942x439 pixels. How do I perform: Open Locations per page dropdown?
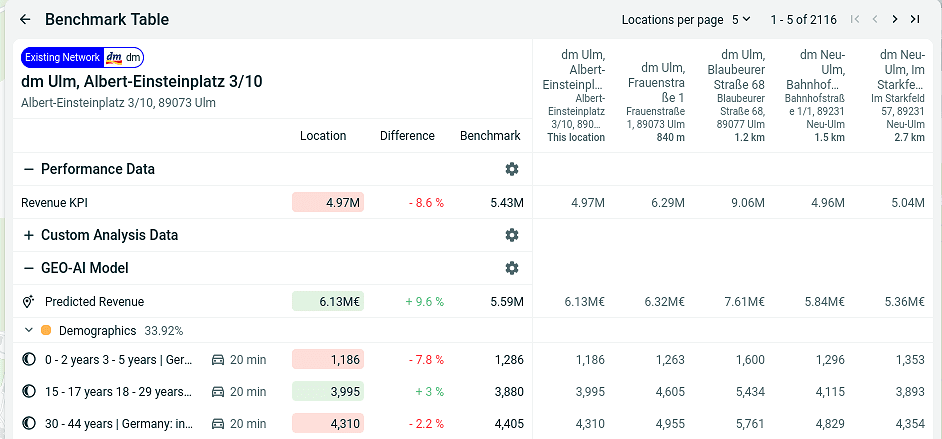point(741,19)
